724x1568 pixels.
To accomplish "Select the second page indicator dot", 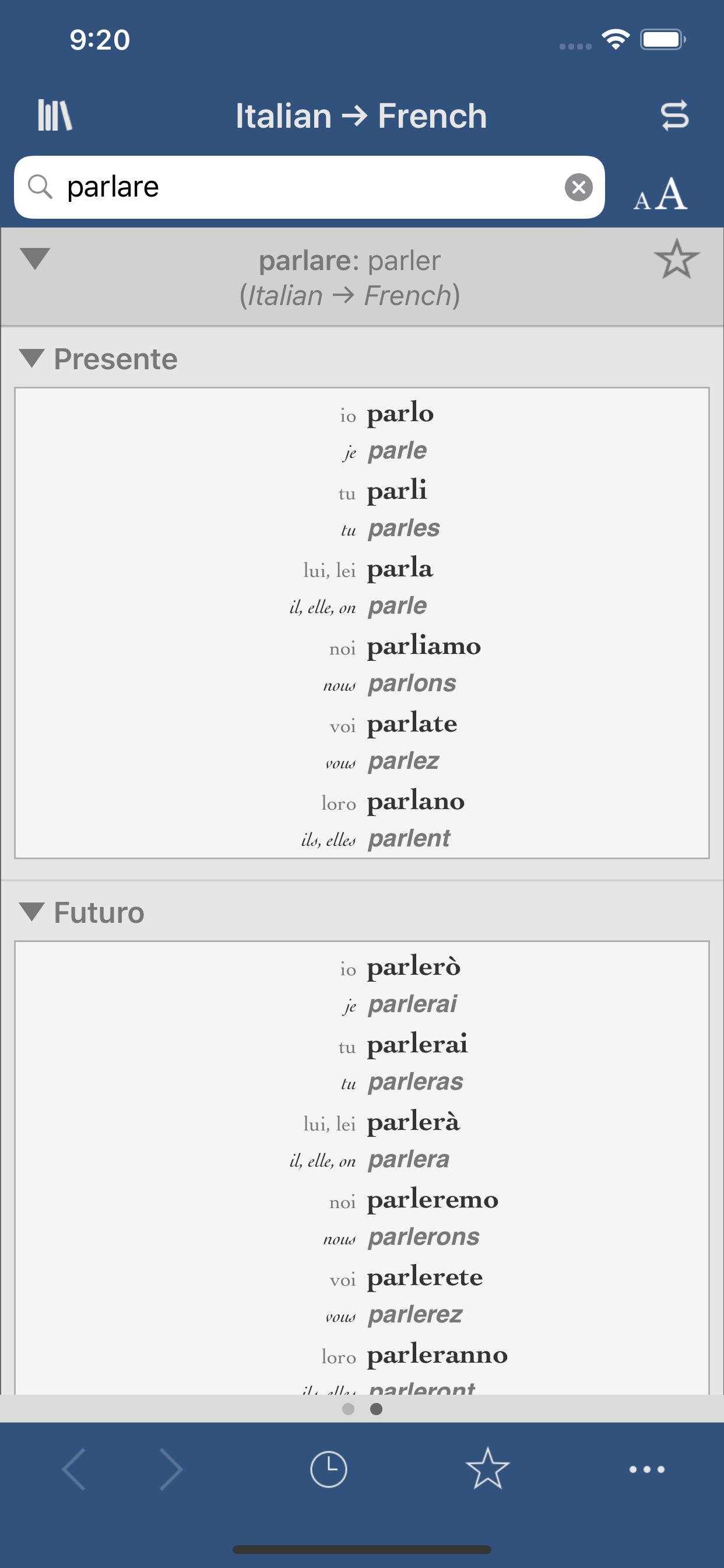I will click(x=377, y=1409).
